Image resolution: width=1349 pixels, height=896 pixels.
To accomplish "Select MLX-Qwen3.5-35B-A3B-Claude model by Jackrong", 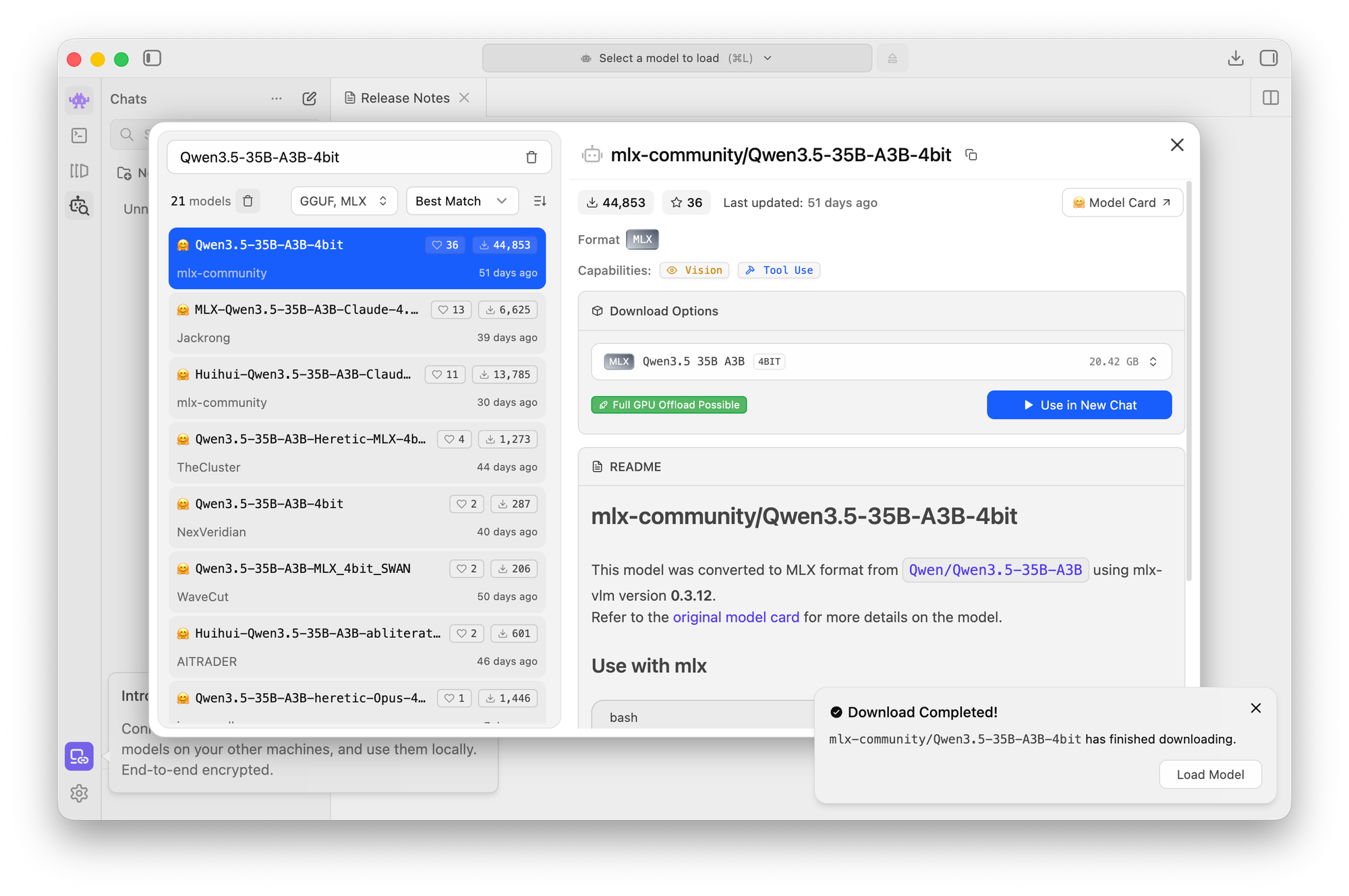I will [x=357, y=323].
